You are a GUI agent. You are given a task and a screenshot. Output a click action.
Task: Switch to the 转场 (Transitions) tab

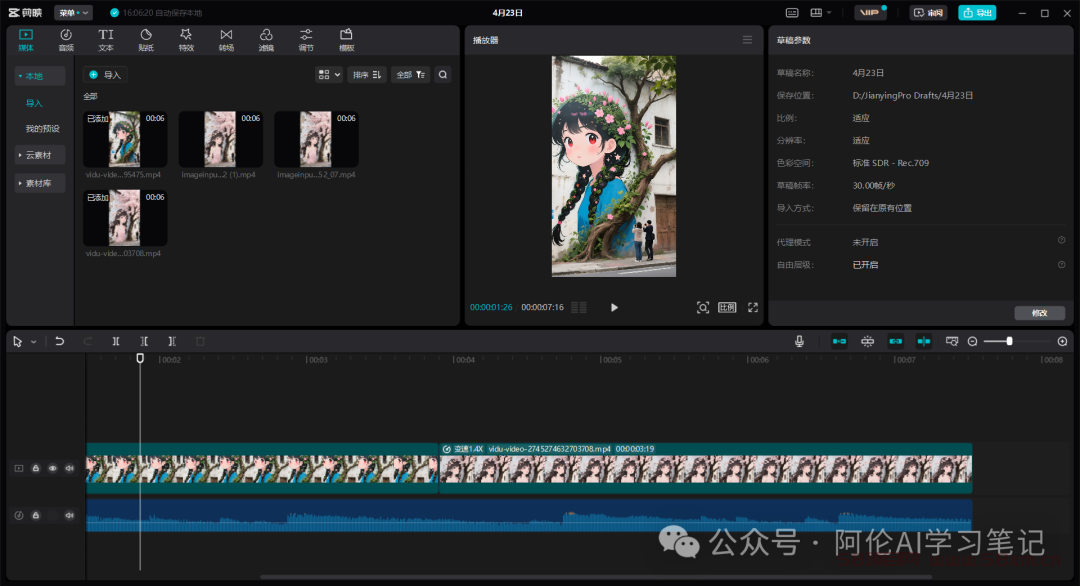[226, 39]
